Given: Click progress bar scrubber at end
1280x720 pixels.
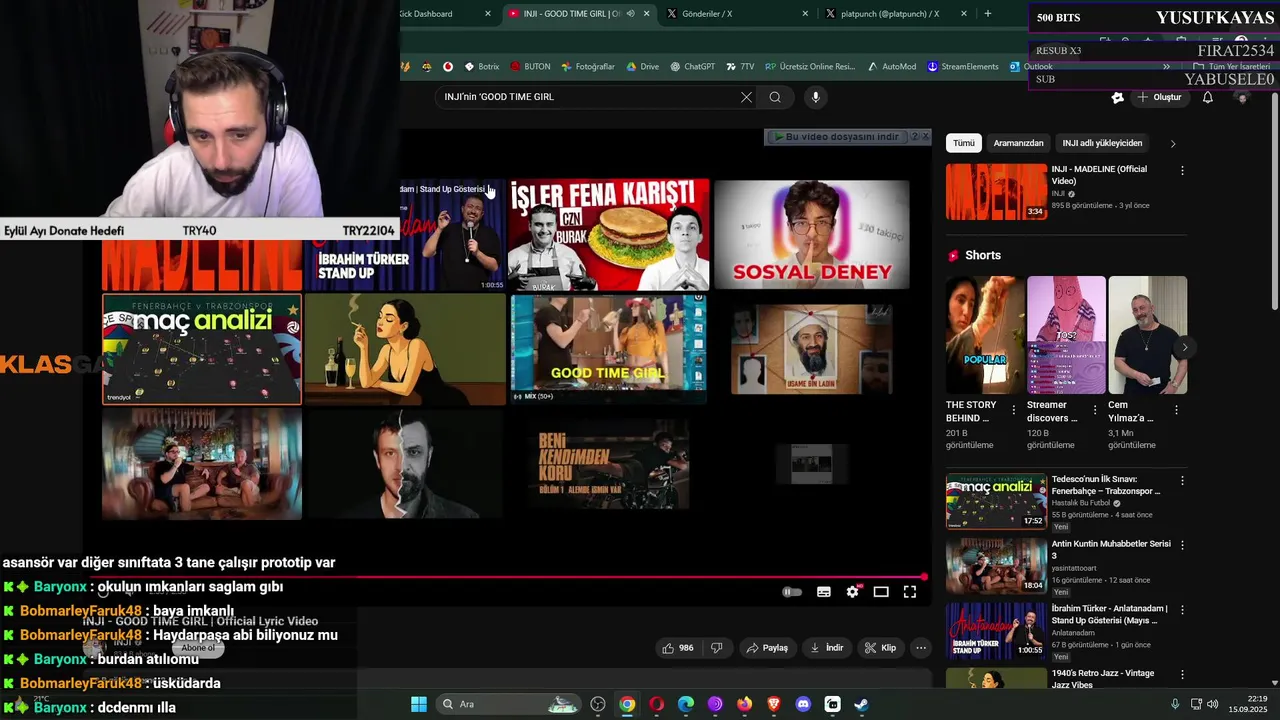Looking at the screenshot, I should click(x=924, y=577).
